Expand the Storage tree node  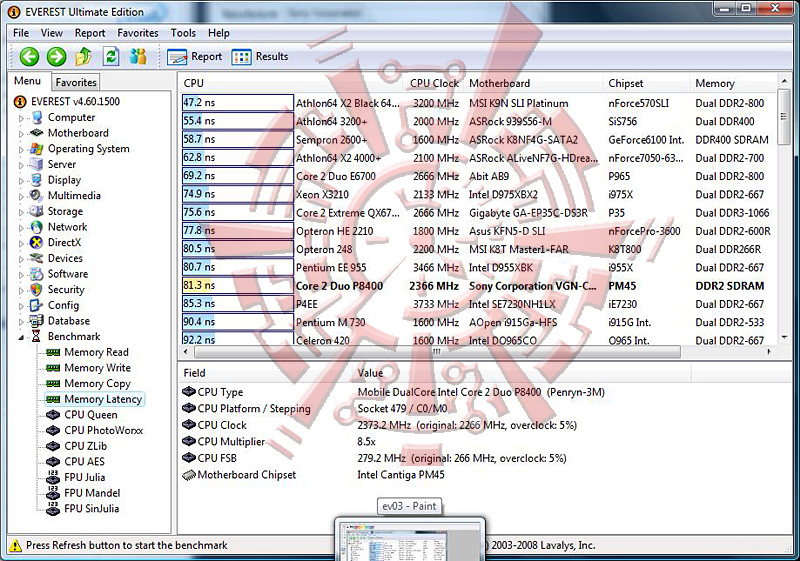[x=21, y=212]
